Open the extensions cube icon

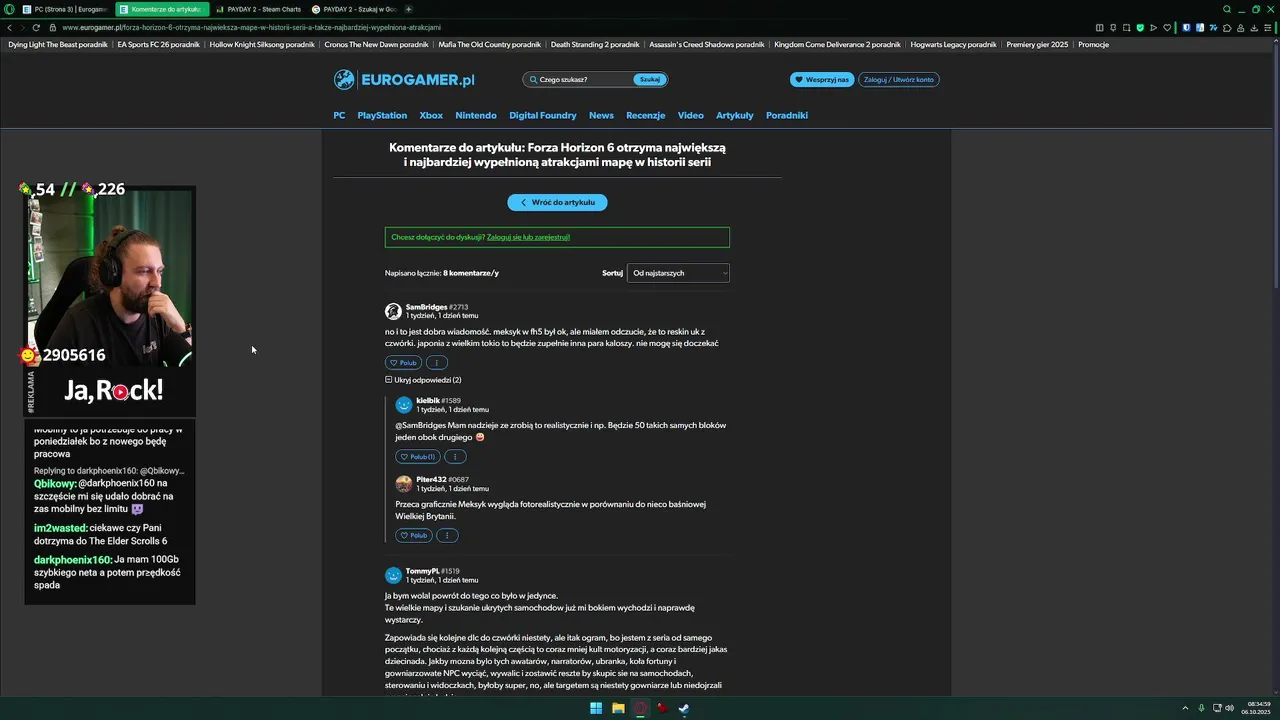[1227, 28]
